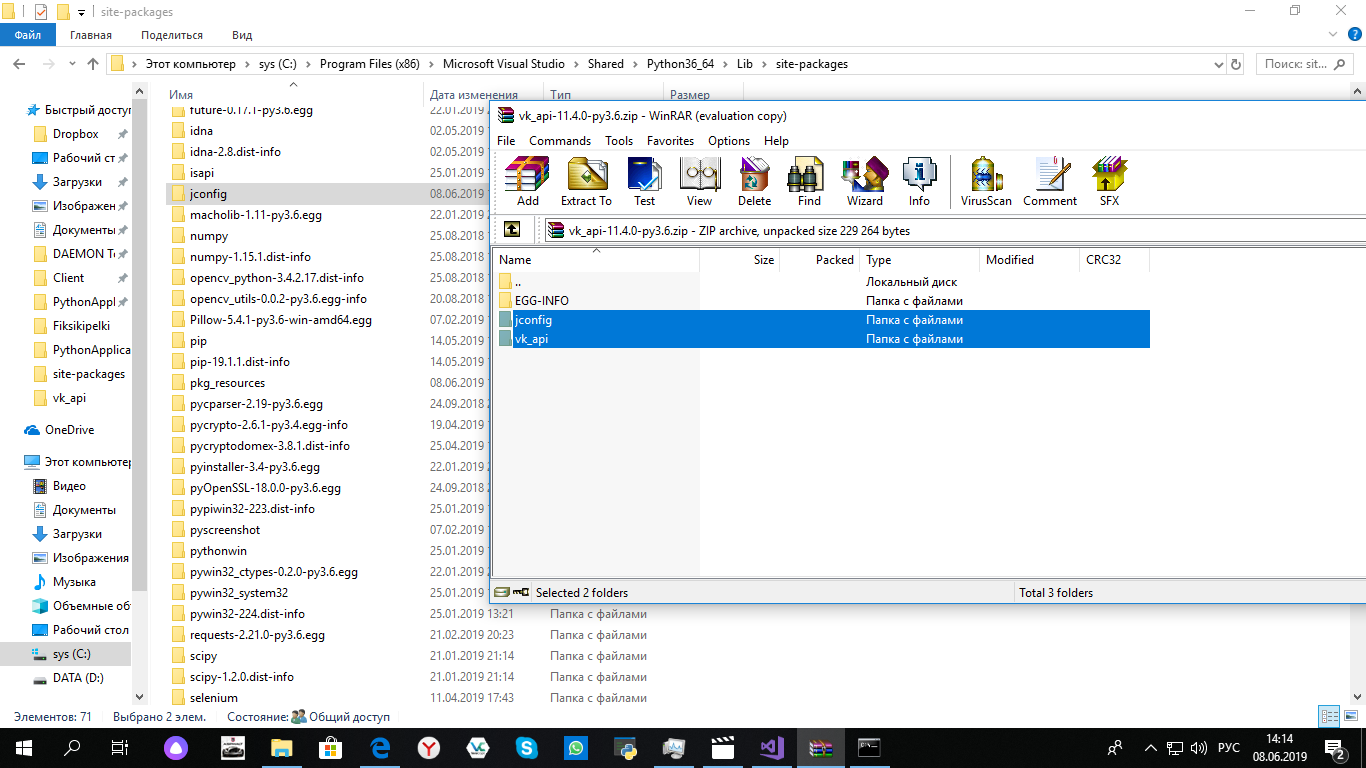The image size is (1366, 768).
Task: Open WinRAR Help menu
Action: [776, 141]
